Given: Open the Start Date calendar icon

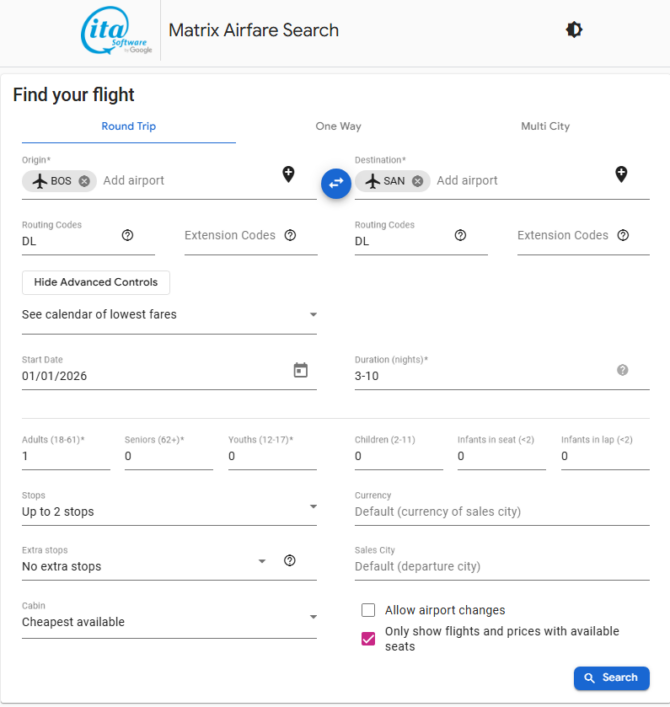Looking at the screenshot, I should [x=301, y=370].
